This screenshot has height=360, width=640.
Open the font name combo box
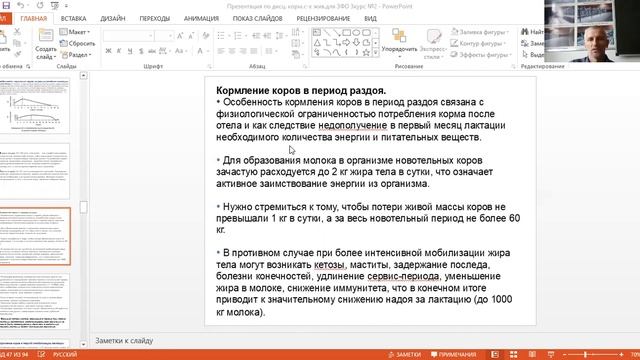(x=129, y=36)
